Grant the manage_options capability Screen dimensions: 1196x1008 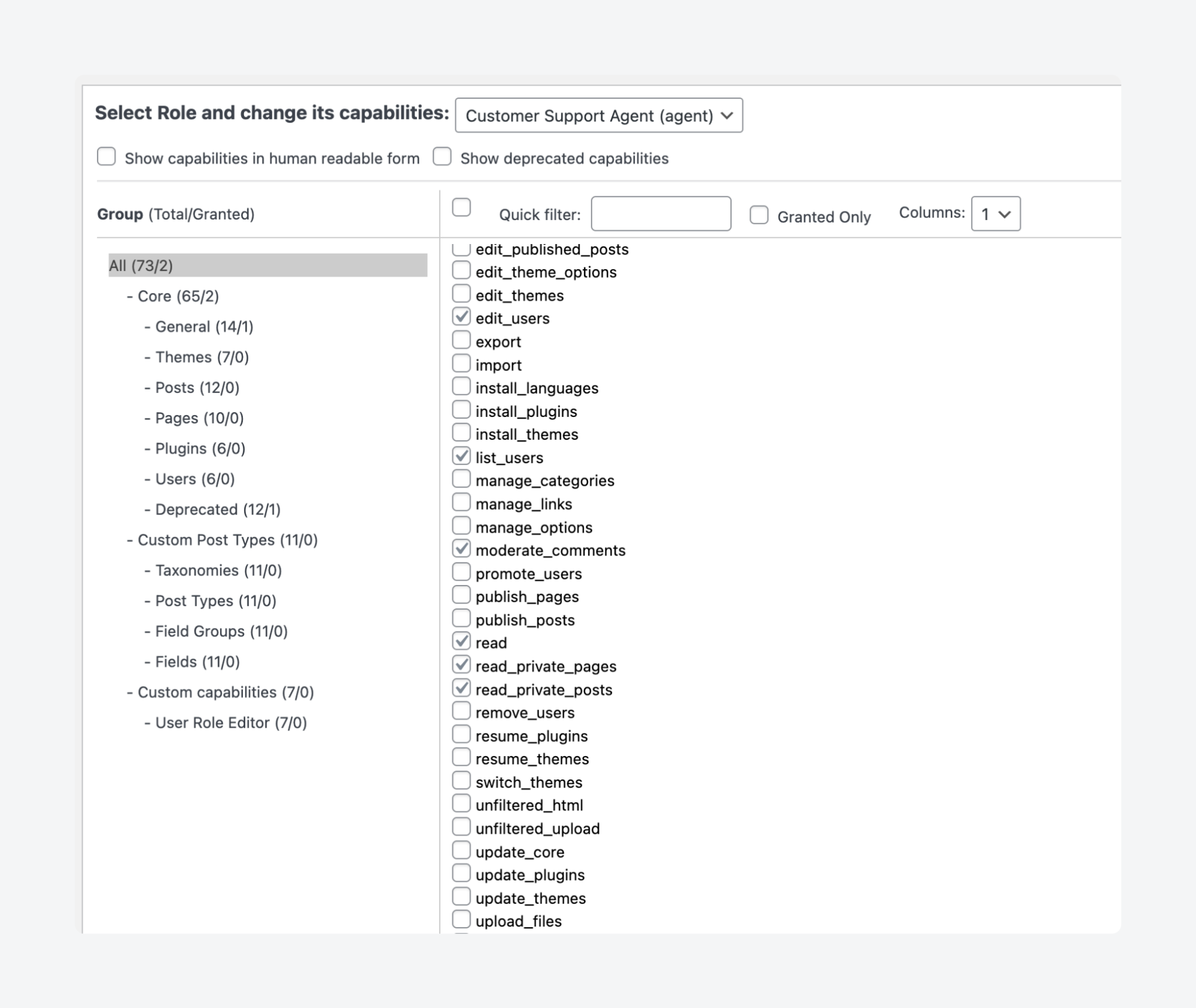click(461, 525)
